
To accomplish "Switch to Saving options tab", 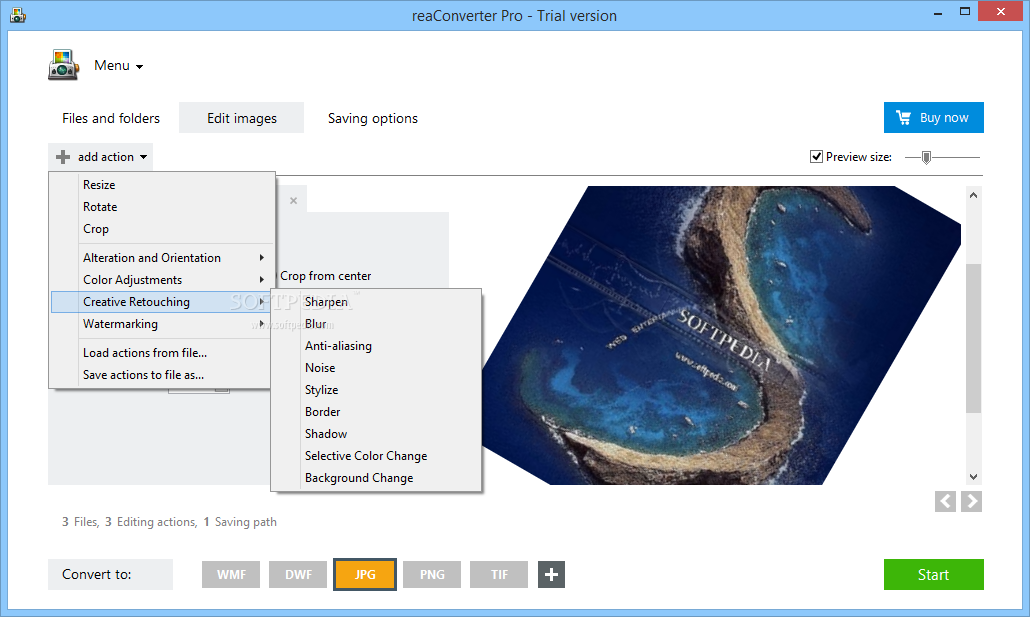I will coord(372,118).
